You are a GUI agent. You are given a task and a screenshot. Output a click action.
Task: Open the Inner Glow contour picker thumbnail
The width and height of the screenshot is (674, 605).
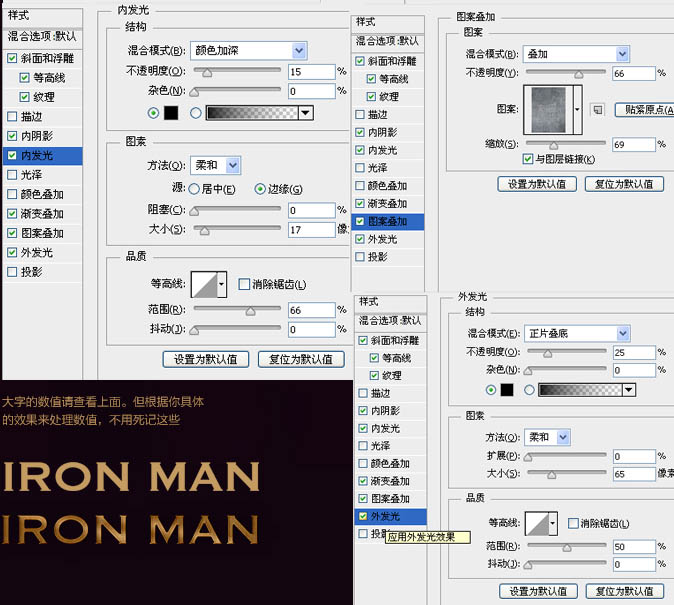pyautogui.click(x=204, y=284)
